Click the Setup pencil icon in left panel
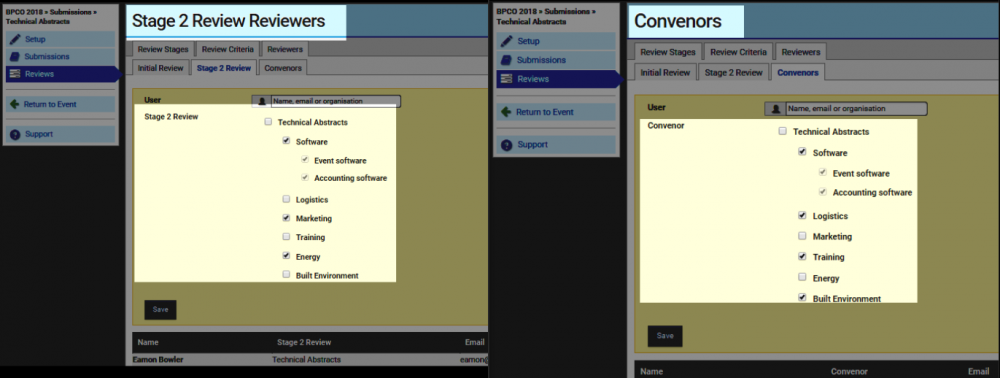Image resolution: width=1000 pixels, height=378 pixels. 15,39
